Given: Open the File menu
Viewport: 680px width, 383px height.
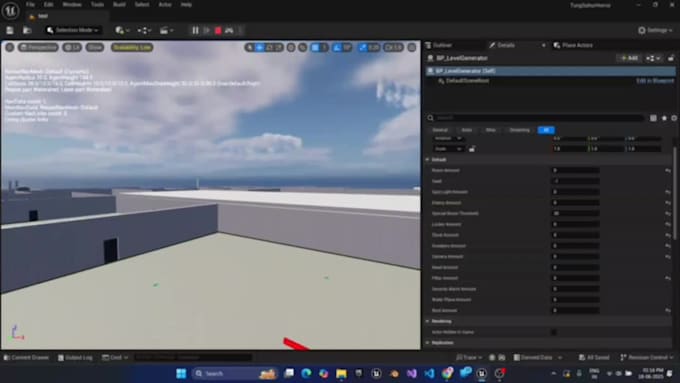Looking at the screenshot, I should (30, 5).
